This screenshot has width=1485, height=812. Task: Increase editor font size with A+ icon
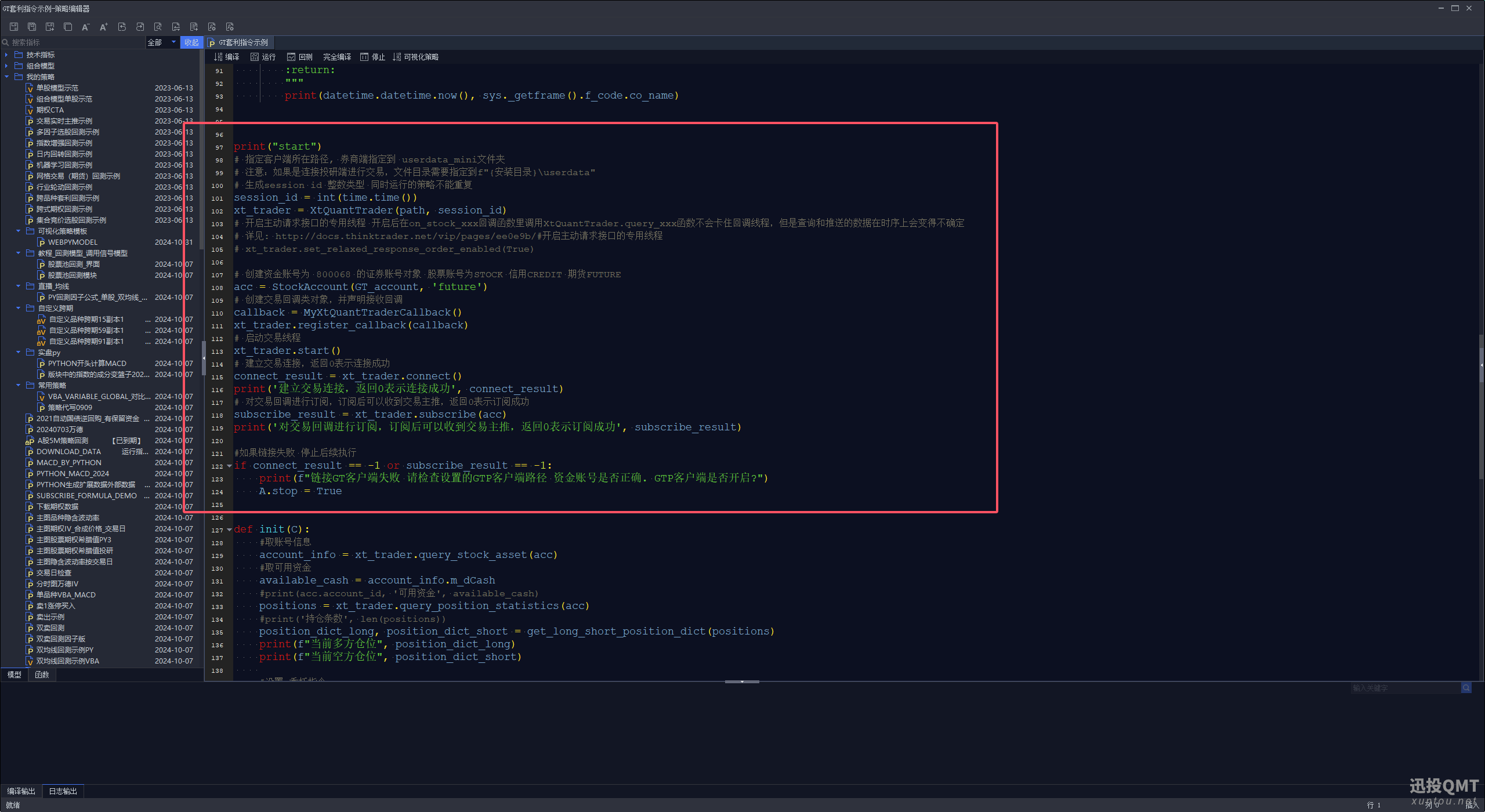(104, 27)
